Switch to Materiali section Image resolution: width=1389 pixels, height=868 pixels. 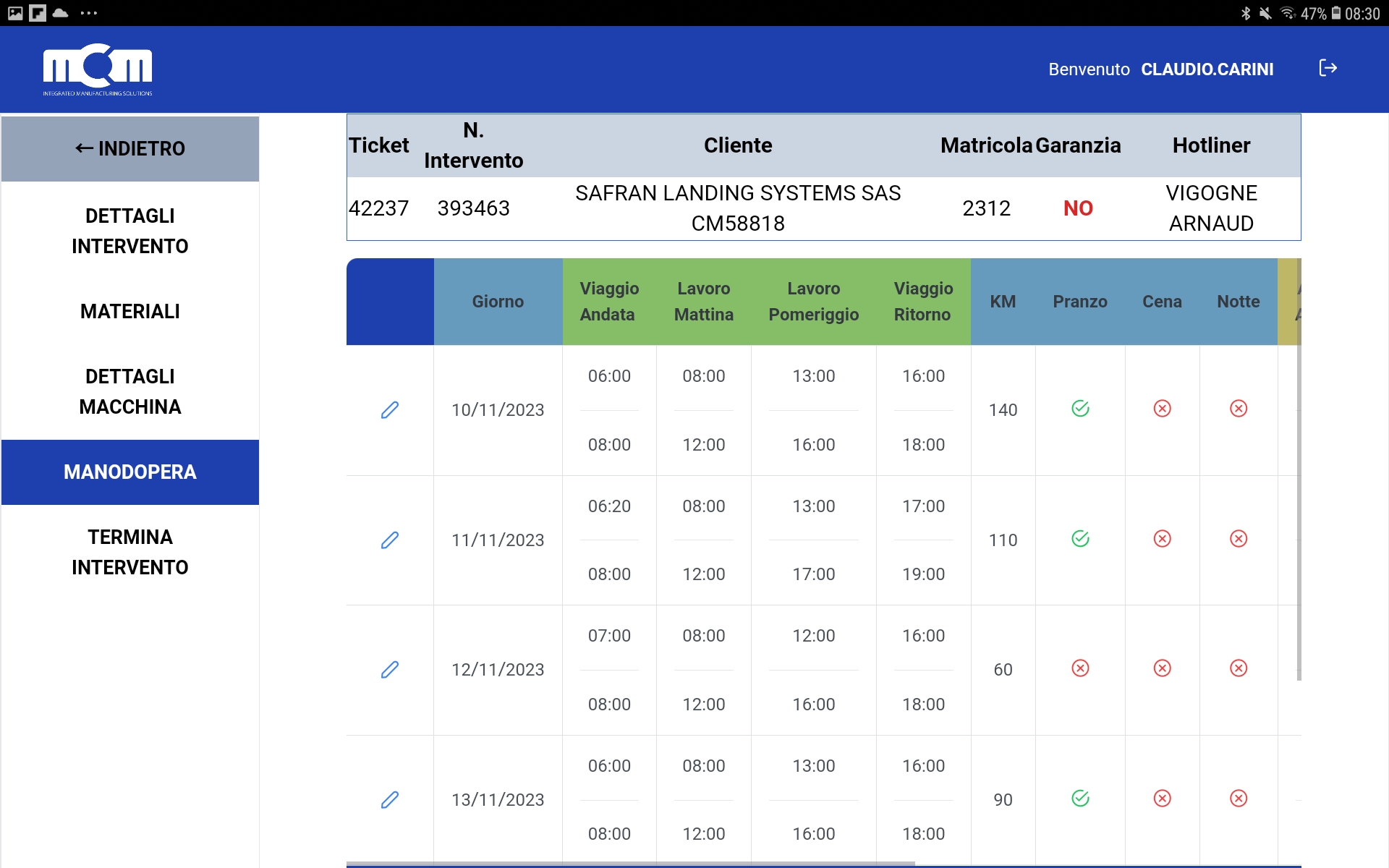[130, 311]
